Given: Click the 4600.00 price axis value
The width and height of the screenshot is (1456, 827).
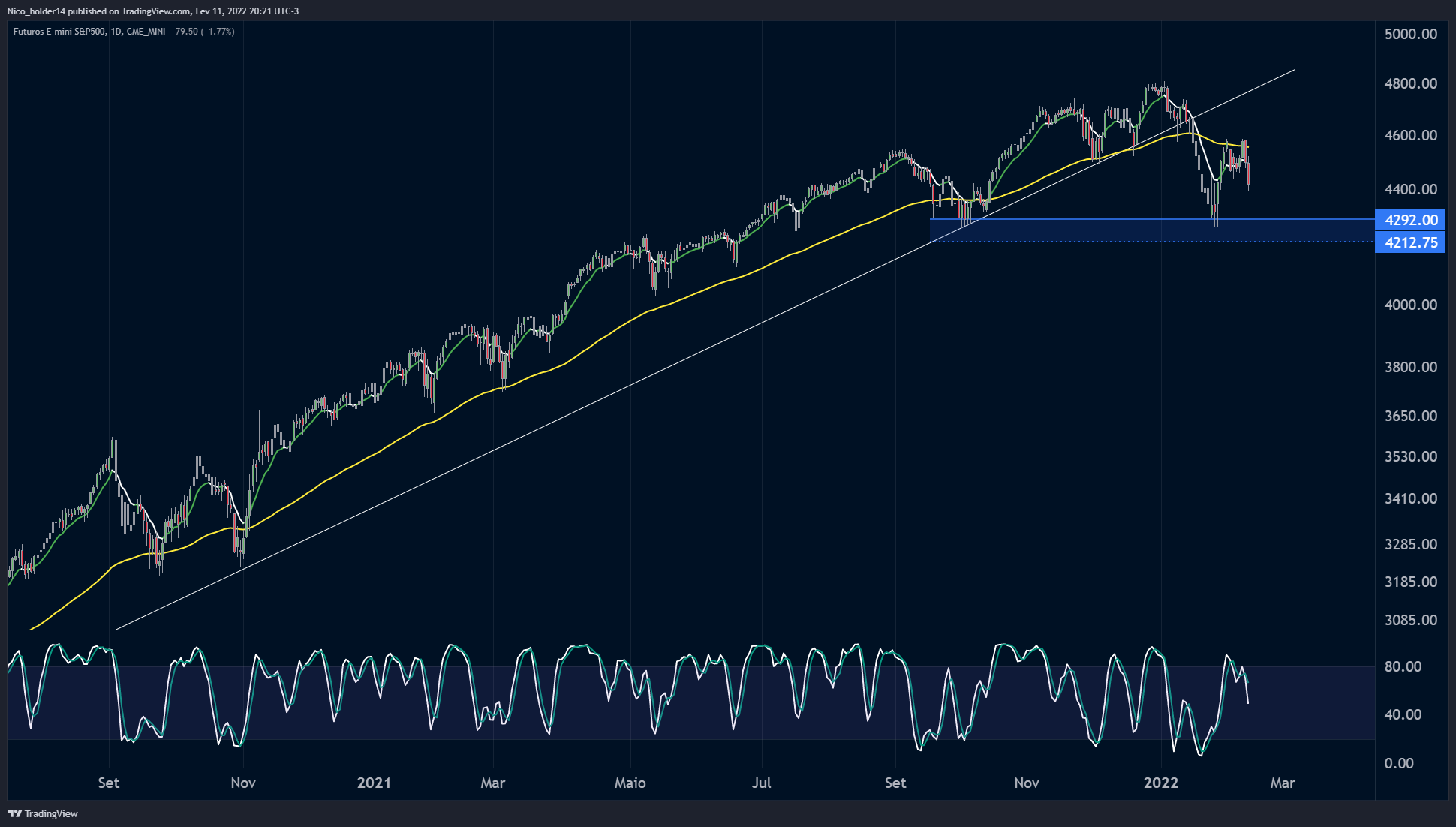Looking at the screenshot, I should pos(1411,135).
